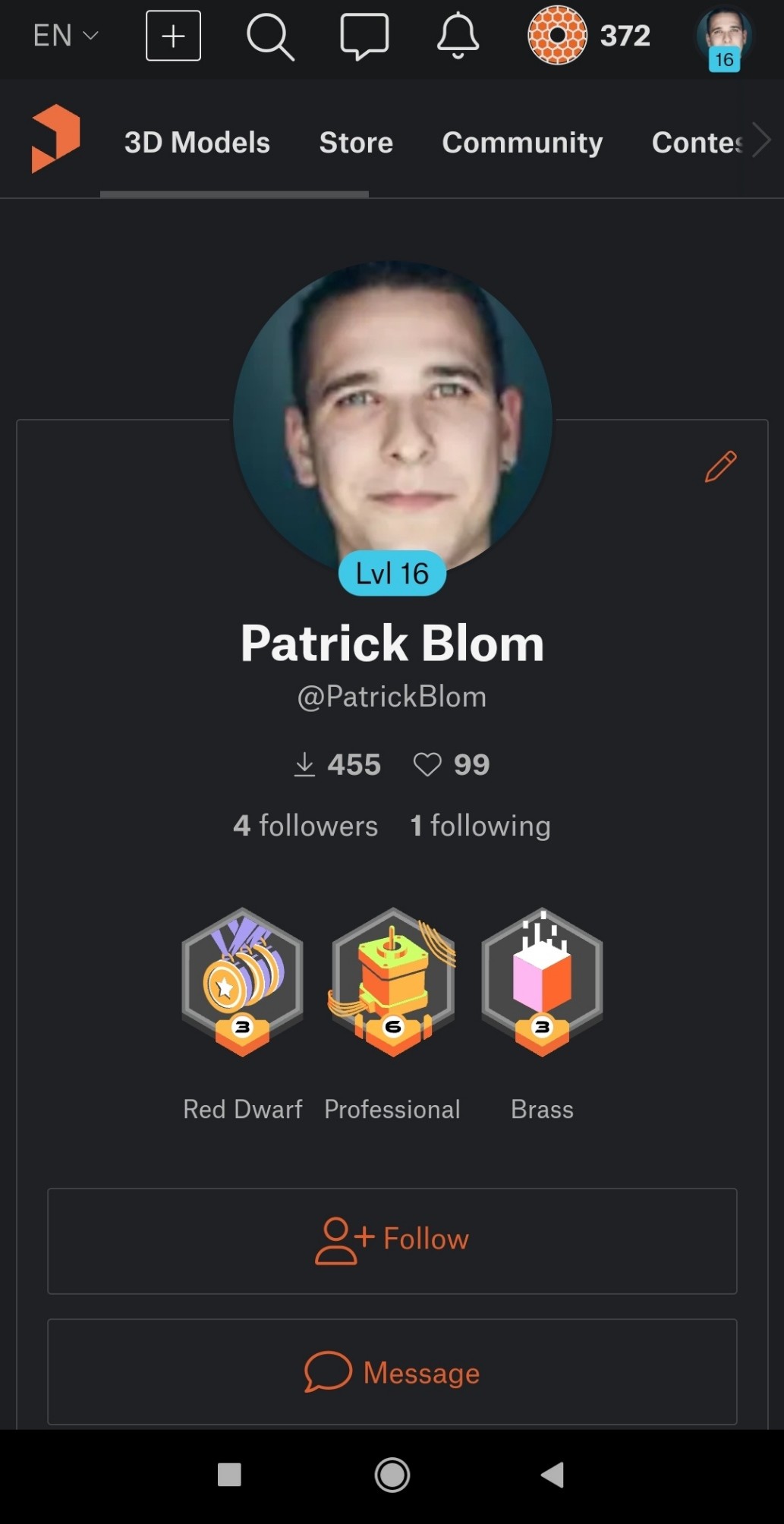
Task: Tap the downloads count icon
Action: (x=304, y=764)
